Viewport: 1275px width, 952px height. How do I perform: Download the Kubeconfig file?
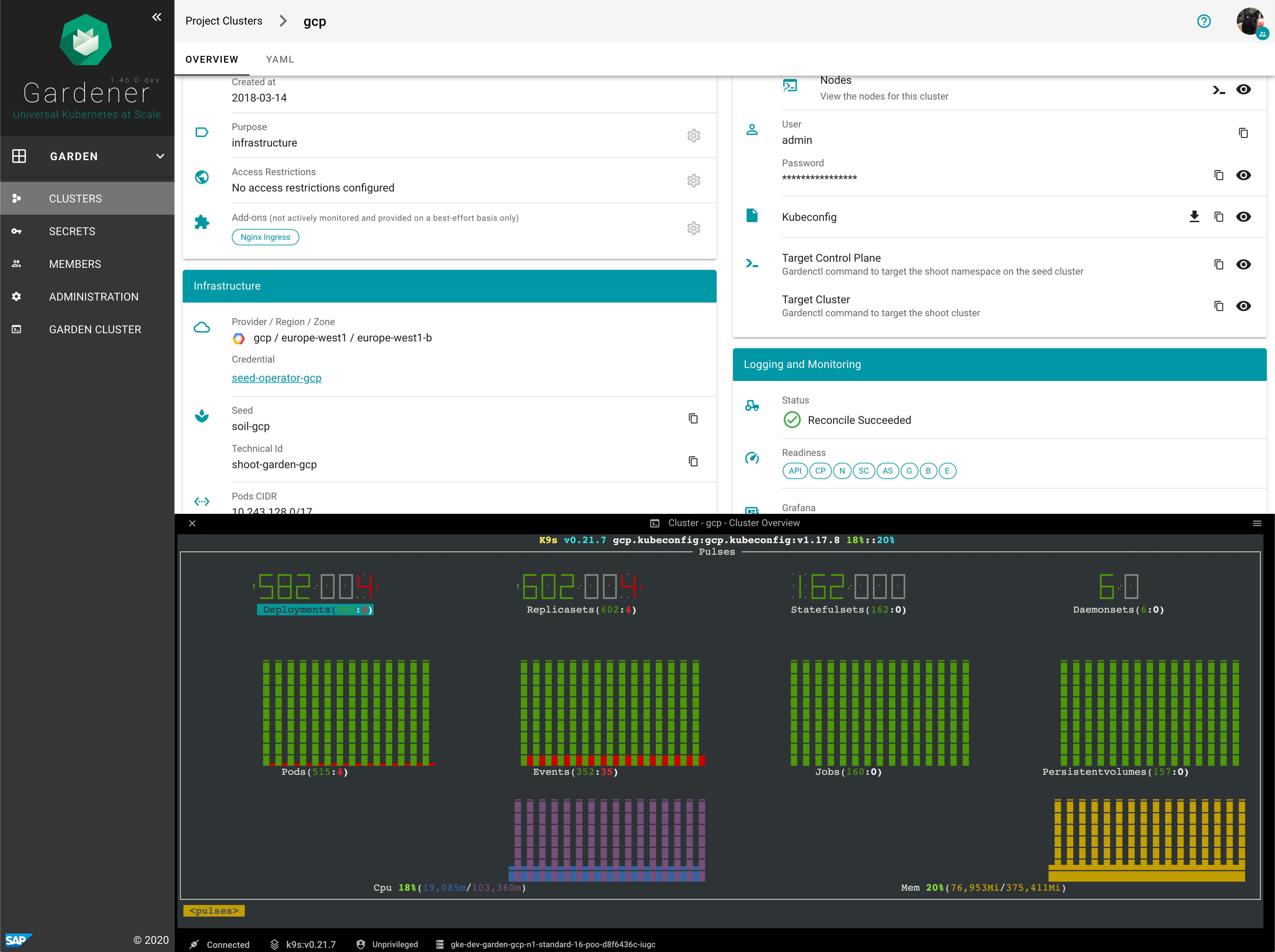pyautogui.click(x=1194, y=217)
